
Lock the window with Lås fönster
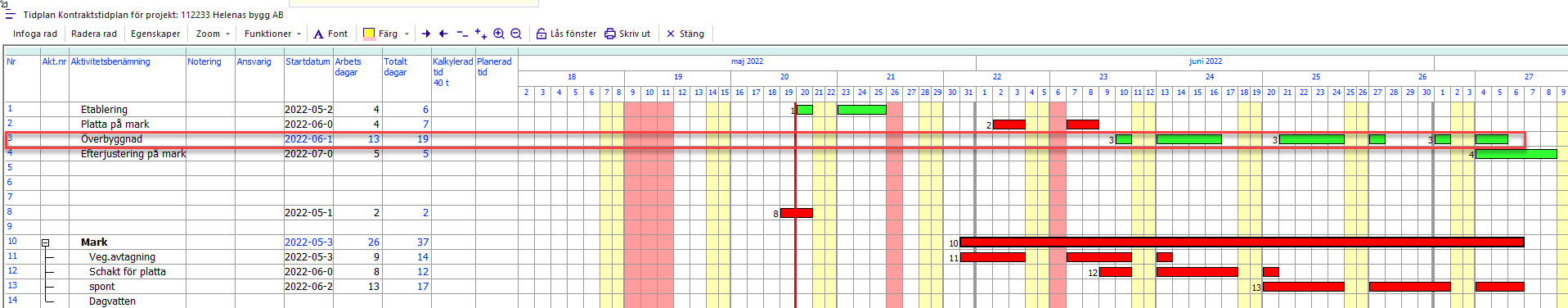pos(566,34)
